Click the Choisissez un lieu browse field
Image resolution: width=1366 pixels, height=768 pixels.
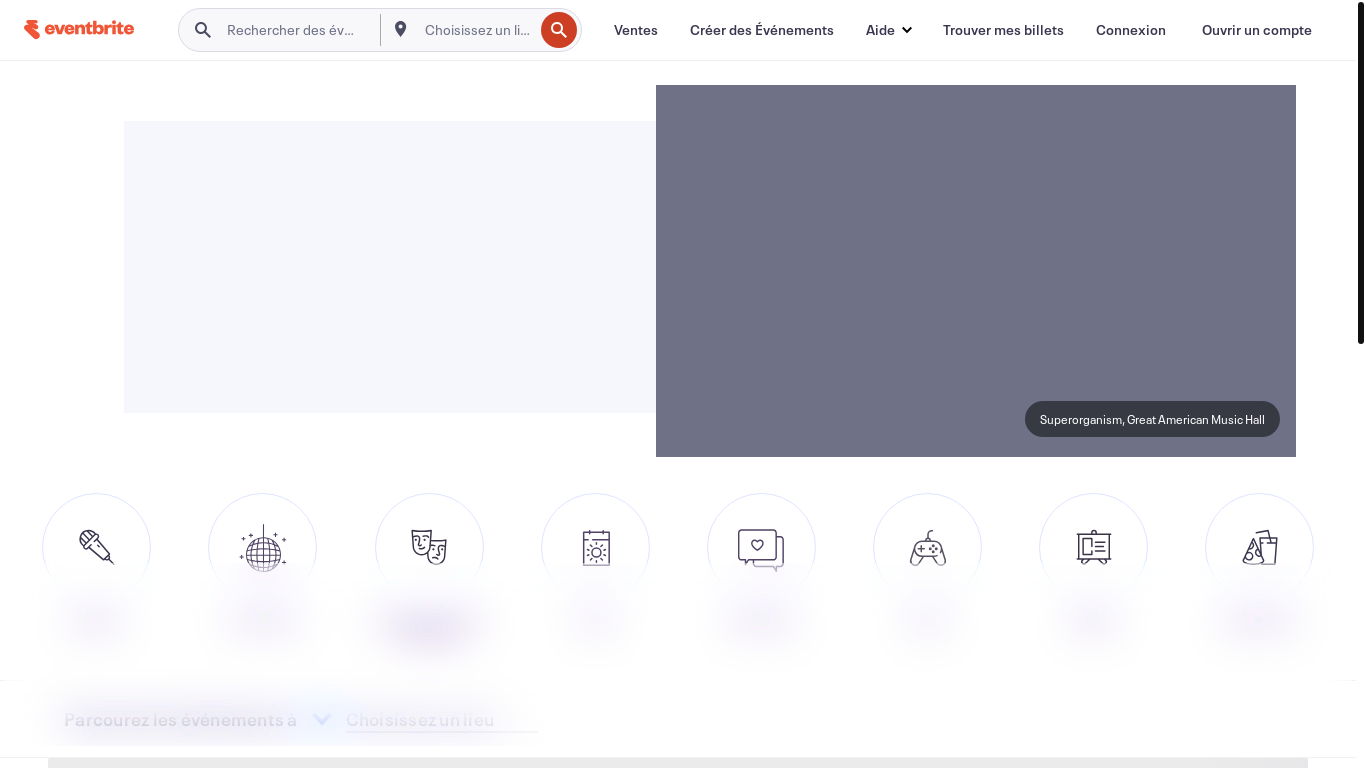tap(442, 720)
